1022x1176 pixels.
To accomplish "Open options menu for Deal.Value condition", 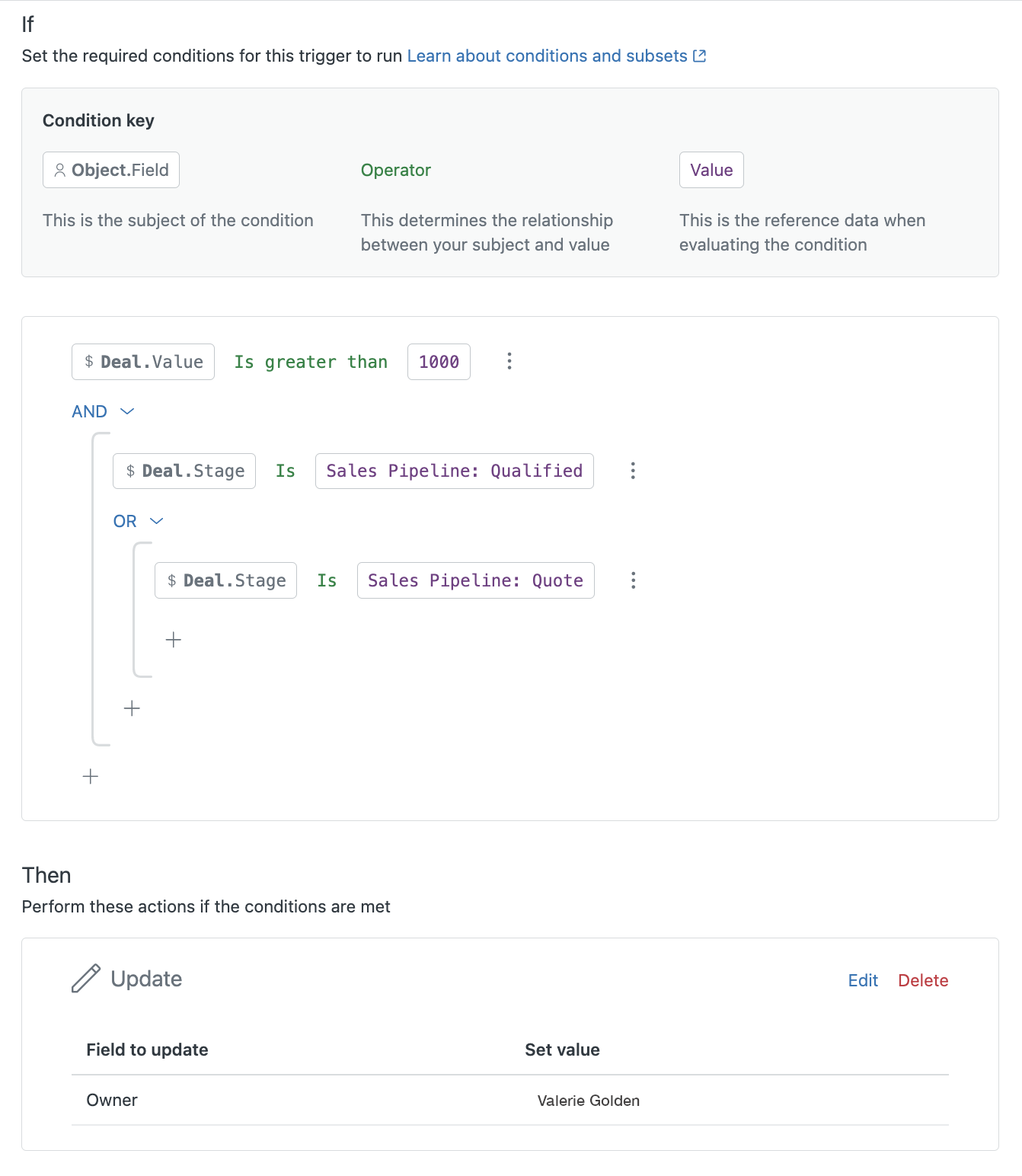I will tap(509, 361).
